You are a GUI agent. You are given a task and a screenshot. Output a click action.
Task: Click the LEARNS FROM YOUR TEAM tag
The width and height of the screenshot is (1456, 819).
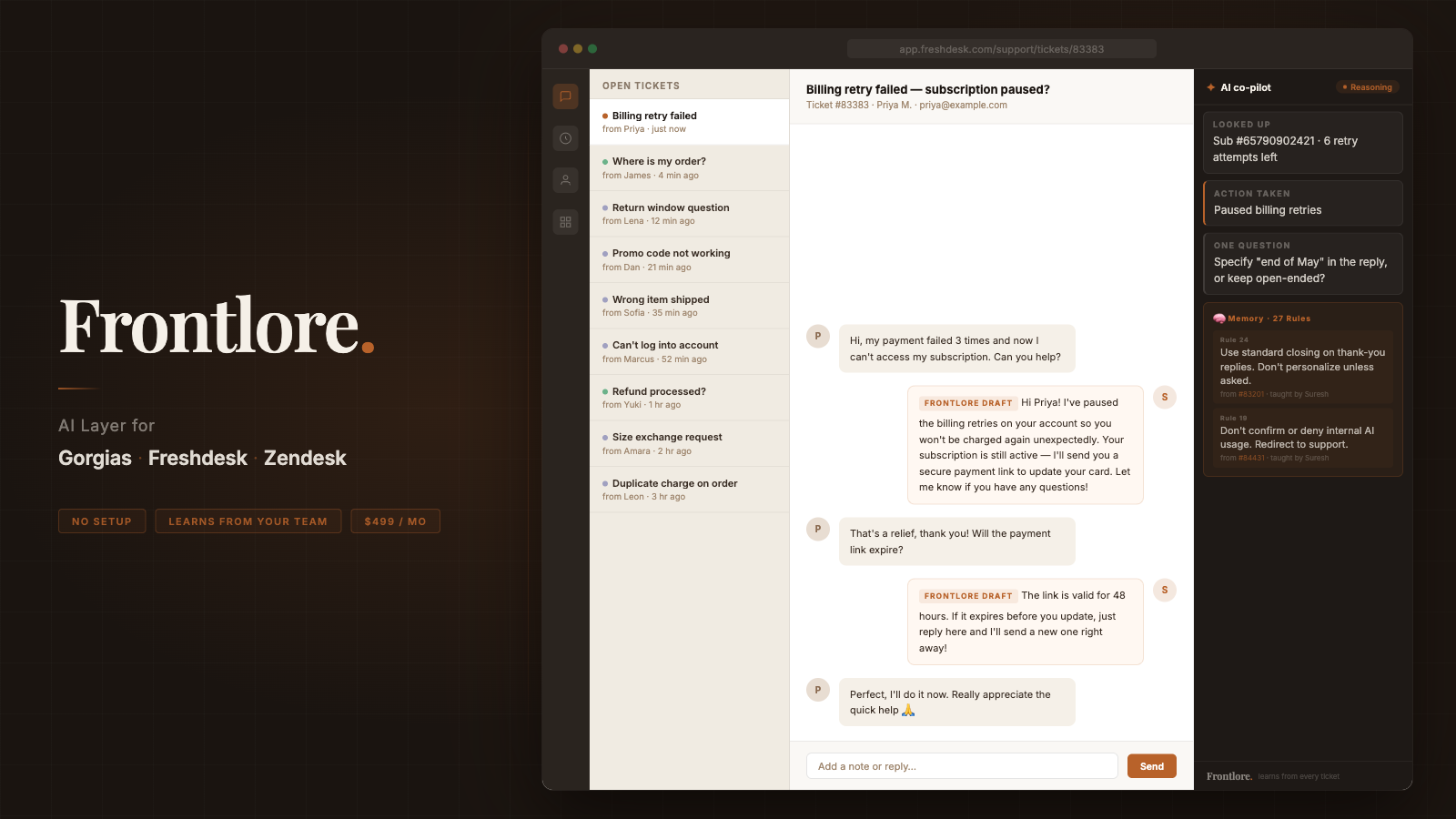(x=248, y=521)
